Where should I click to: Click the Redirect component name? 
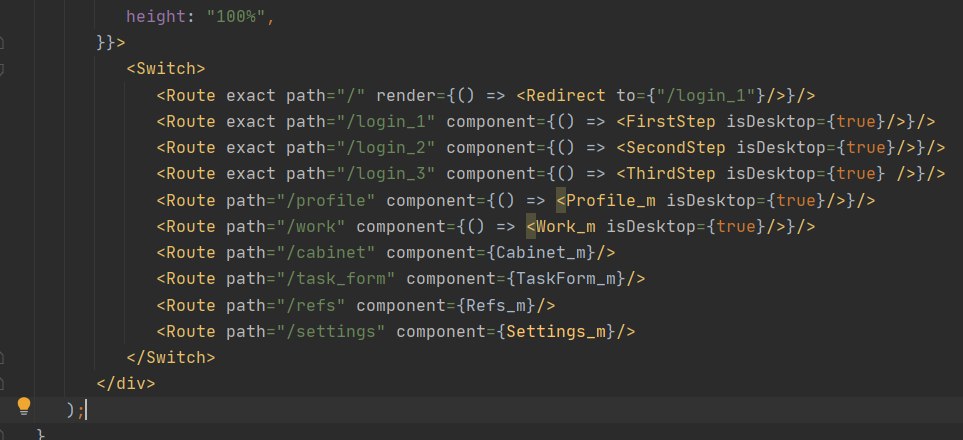(566, 95)
